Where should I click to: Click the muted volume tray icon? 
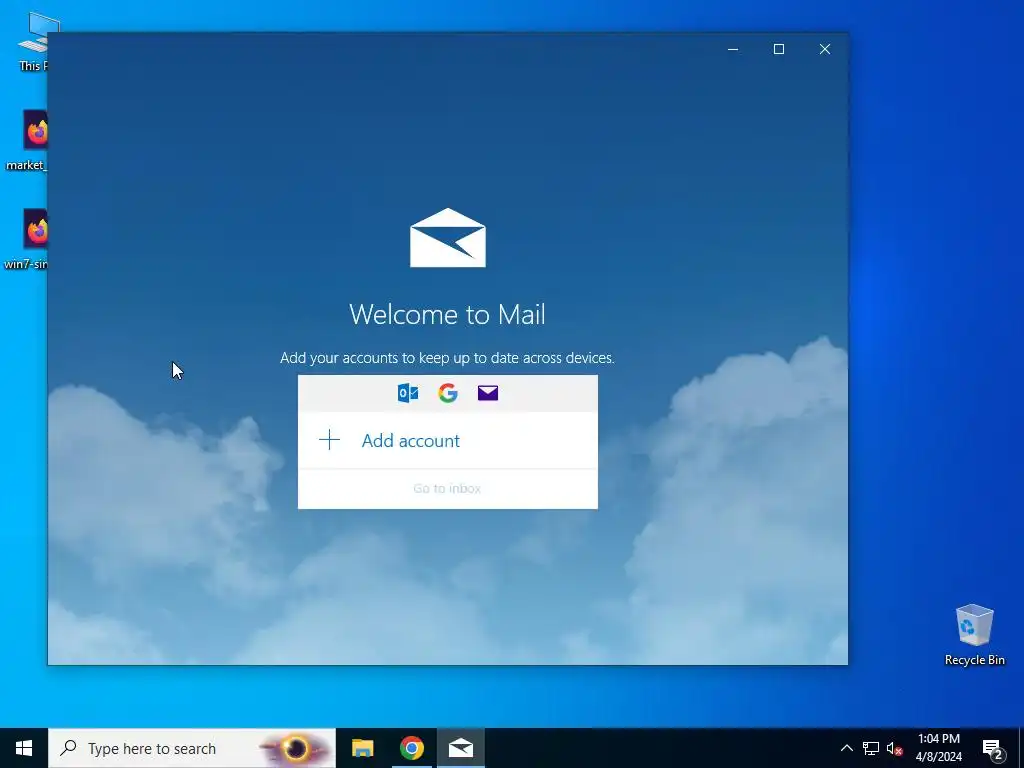pyautogui.click(x=894, y=748)
